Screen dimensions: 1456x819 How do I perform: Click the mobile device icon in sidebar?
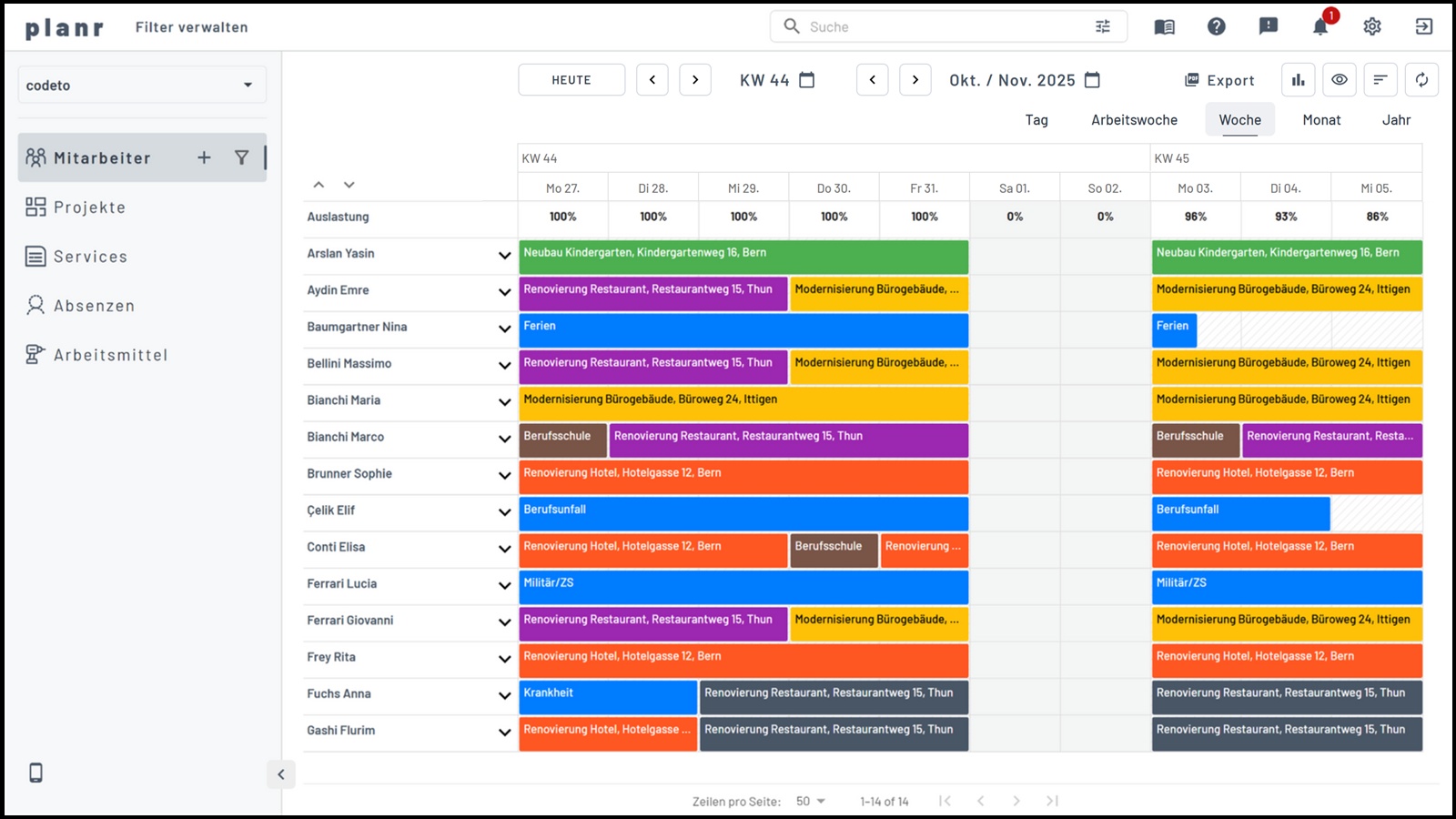36,773
